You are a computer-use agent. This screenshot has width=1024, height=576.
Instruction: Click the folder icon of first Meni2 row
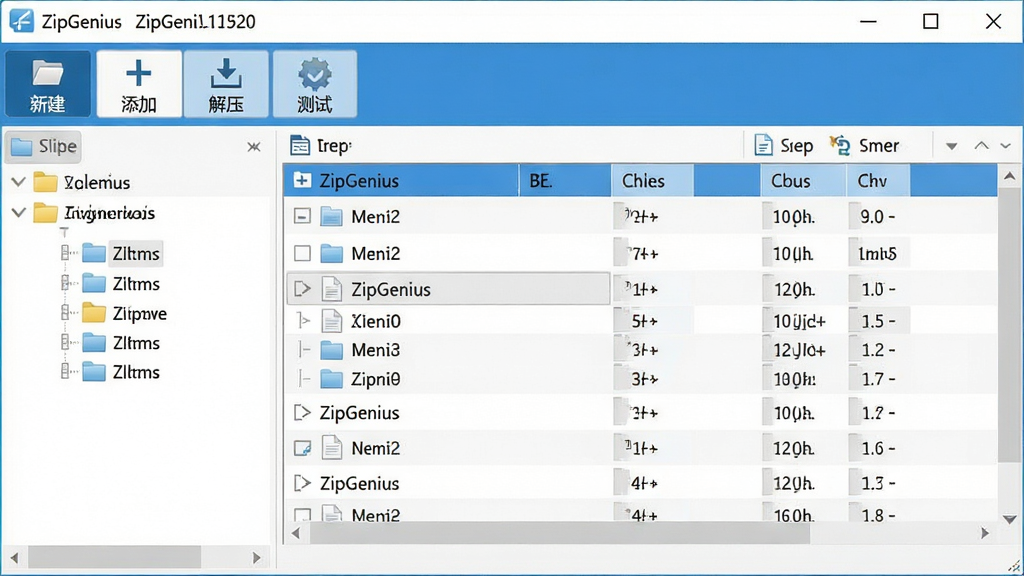(x=331, y=216)
